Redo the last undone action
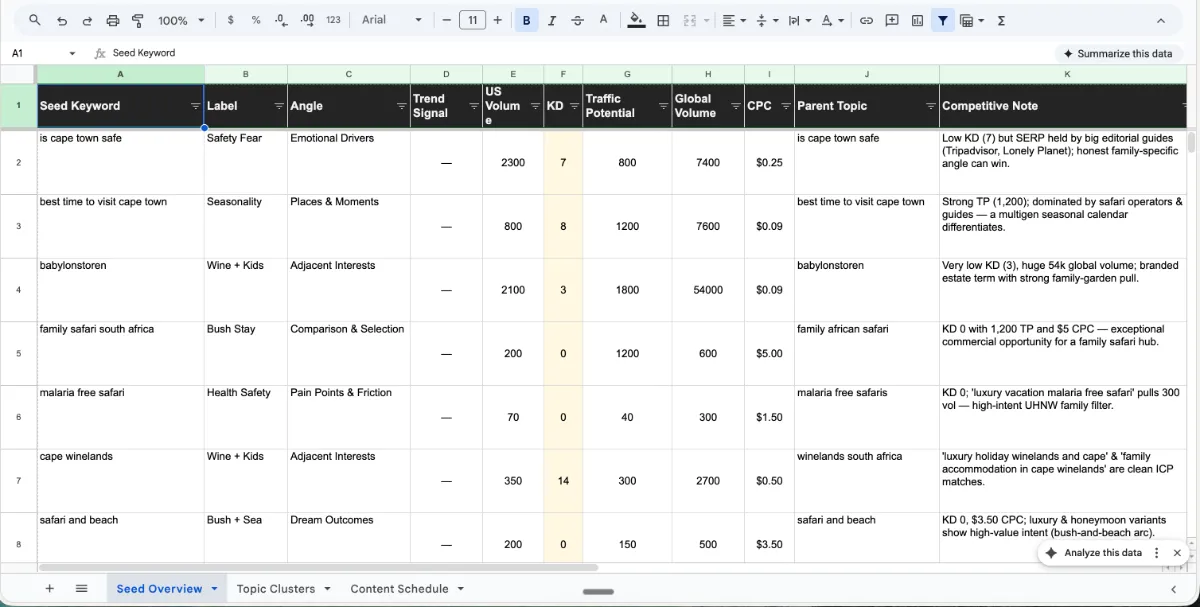Image resolution: width=1200 pixels, height=607 pixels. pos(87,20)
